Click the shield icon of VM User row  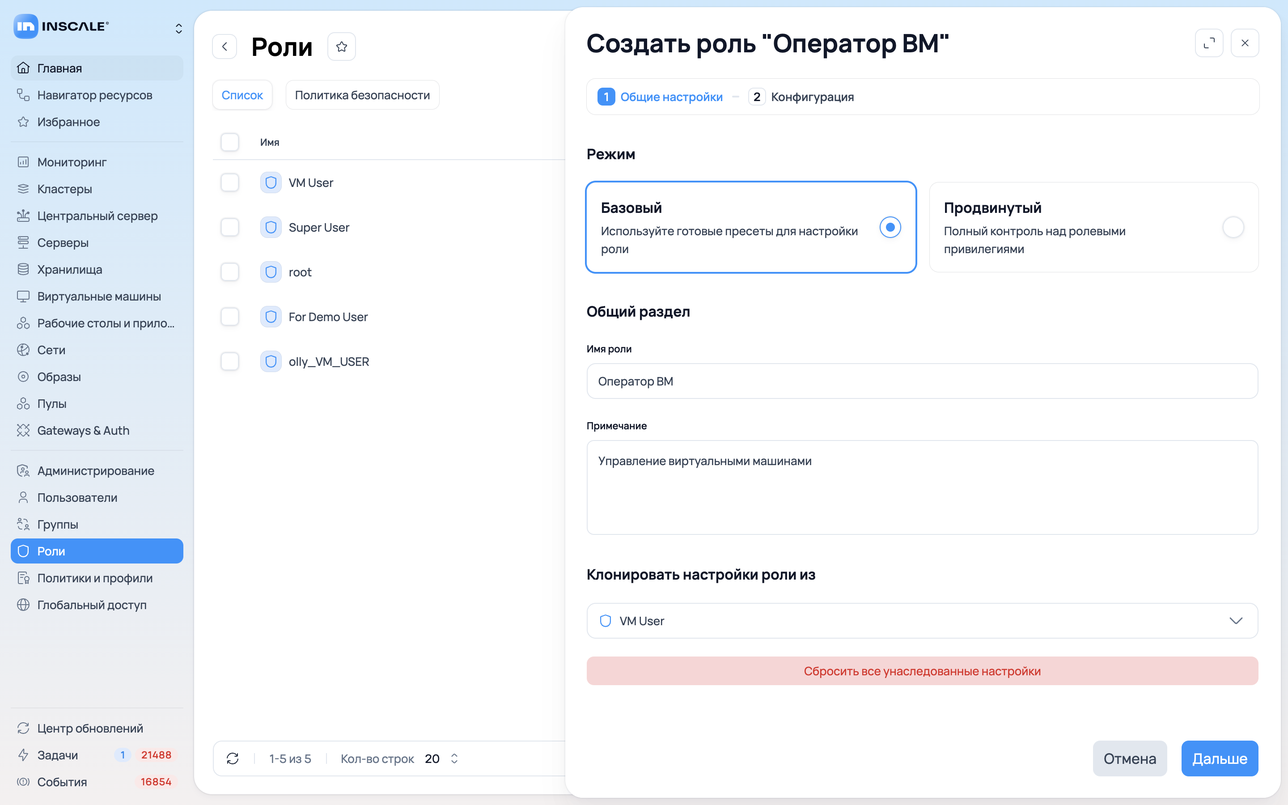click(271, 183)
